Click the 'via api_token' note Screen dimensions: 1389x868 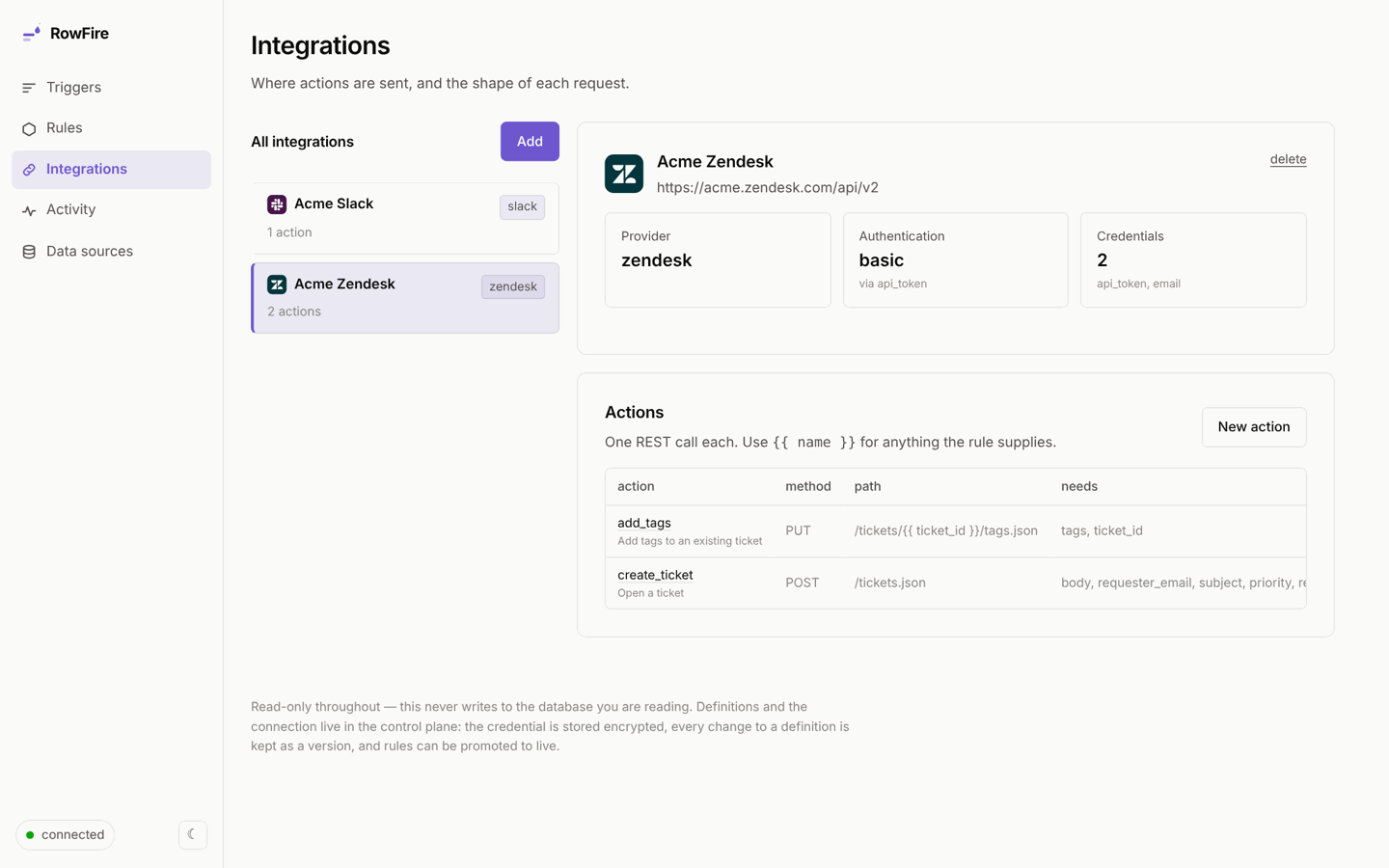[x=892, y=285]
